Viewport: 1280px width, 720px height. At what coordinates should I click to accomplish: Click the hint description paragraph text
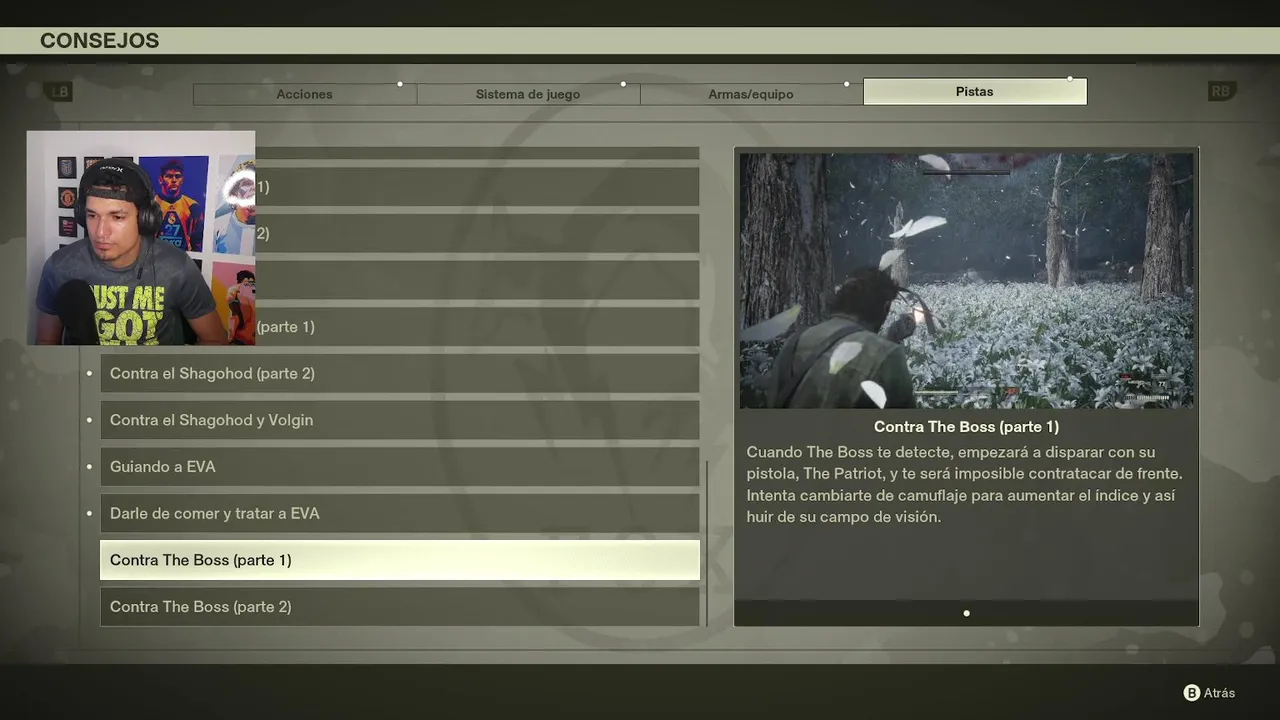[x=964, y=484]
